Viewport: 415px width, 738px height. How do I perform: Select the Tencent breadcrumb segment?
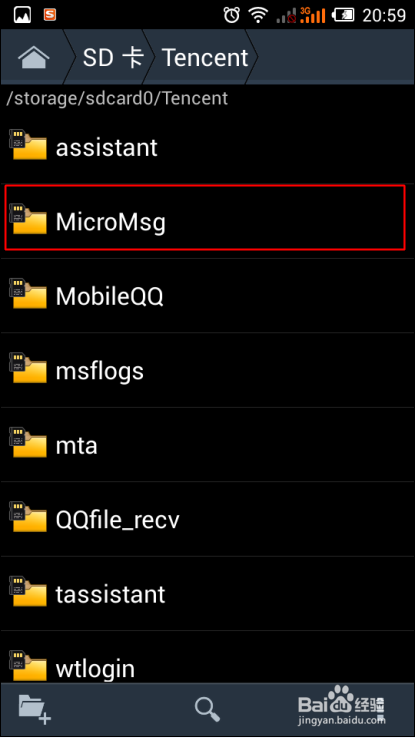[x=205, y=57]
